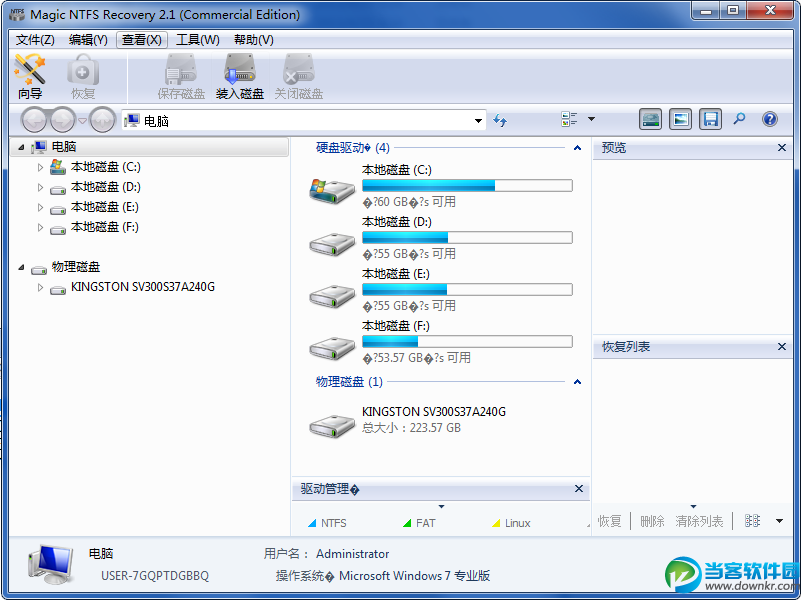Select local disk C: large drive icon

[x=332, y=190]
